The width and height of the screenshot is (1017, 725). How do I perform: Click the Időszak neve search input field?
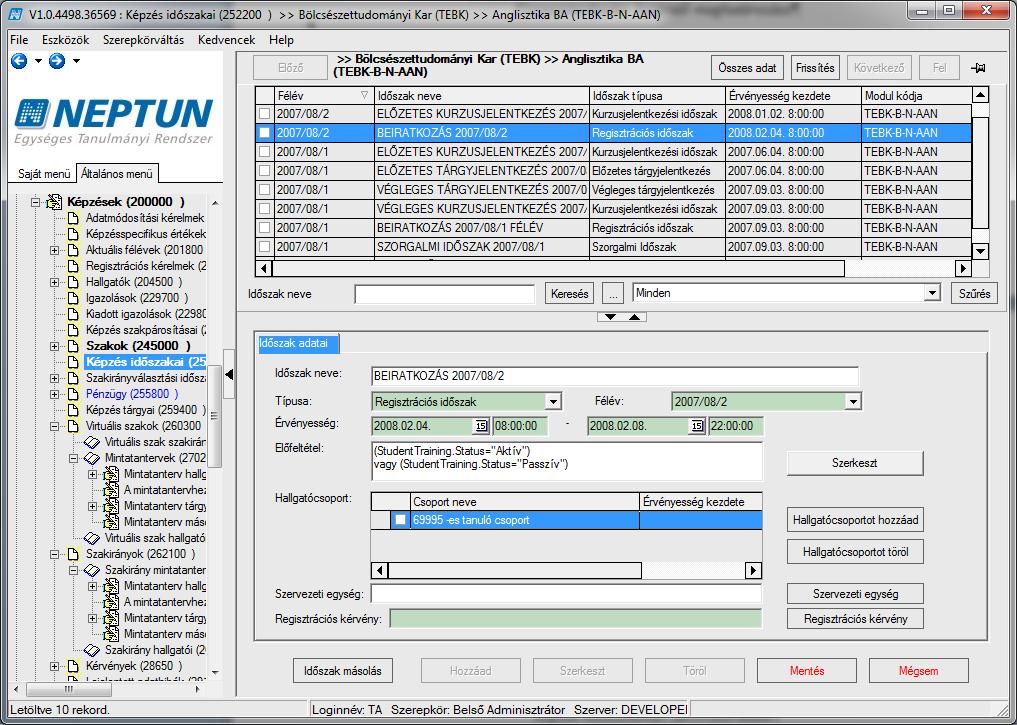(x=445, y=294)
